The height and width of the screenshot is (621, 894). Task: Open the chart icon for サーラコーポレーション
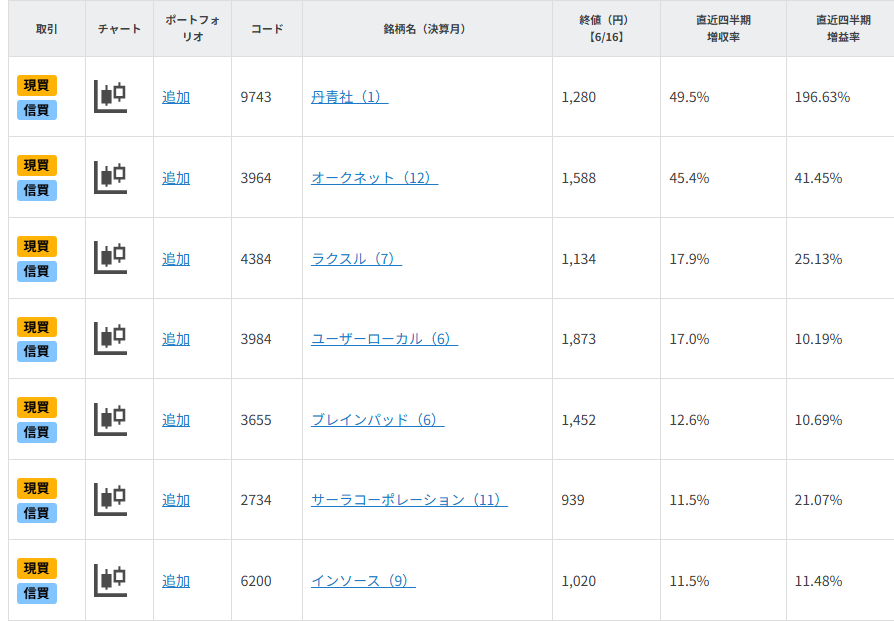[110, 500]
